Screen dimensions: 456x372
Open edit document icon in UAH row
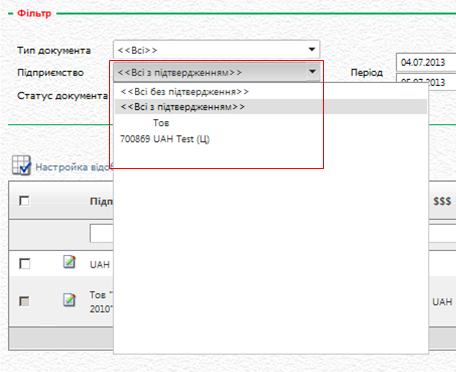pos(69,262)
